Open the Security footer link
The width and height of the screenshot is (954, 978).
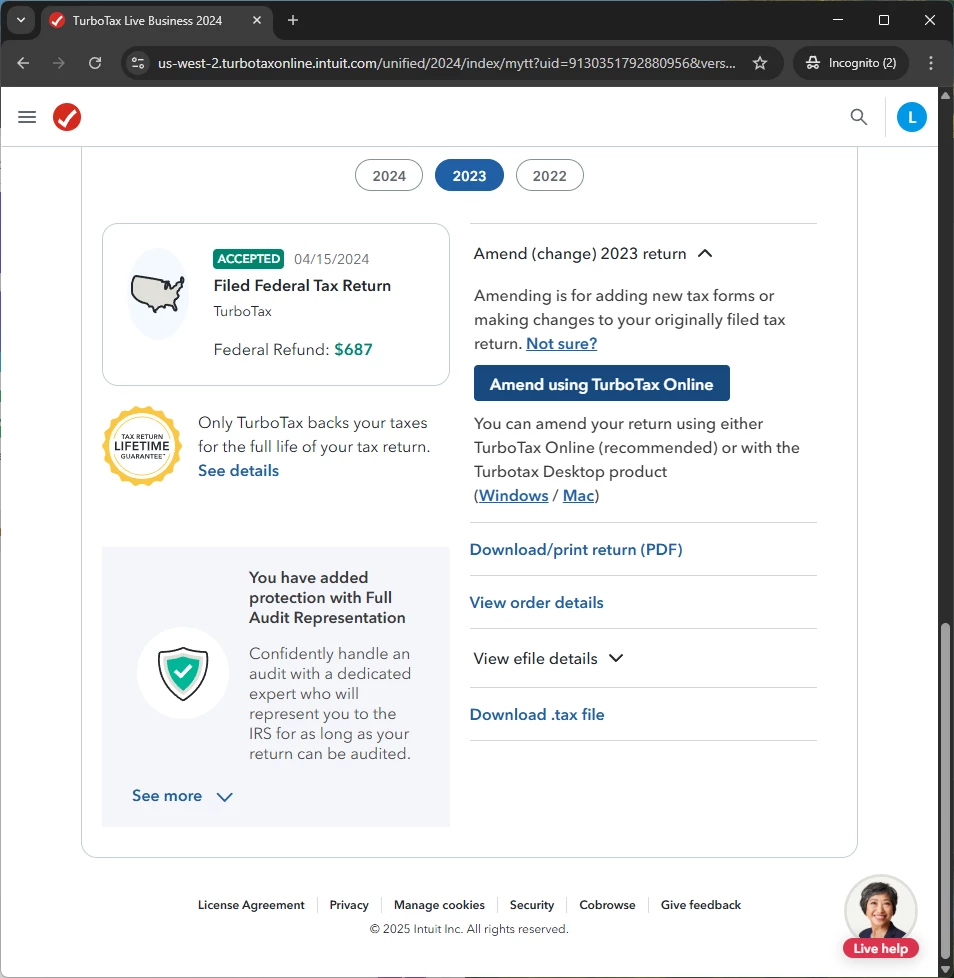tap(532, 905)
